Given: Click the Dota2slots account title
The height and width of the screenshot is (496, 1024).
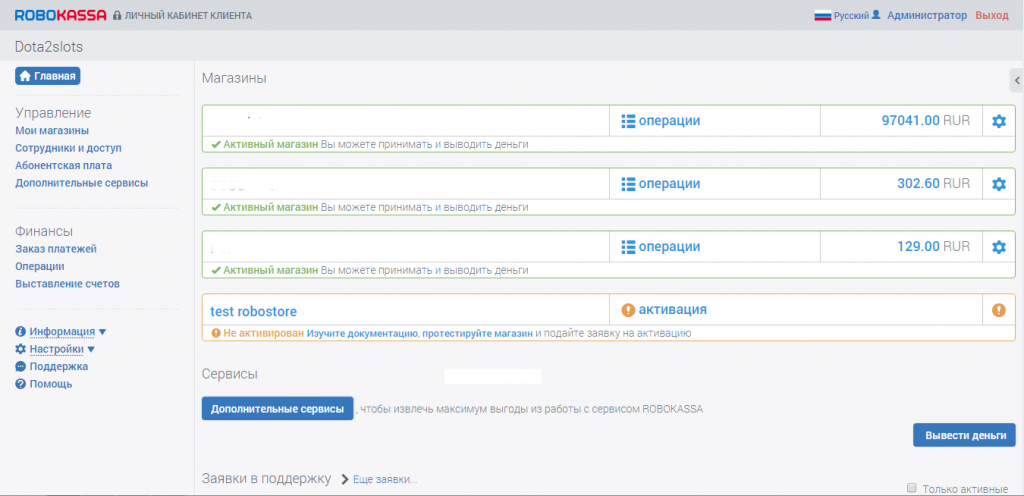Looking at the screenshot, I should coord(49,47).
